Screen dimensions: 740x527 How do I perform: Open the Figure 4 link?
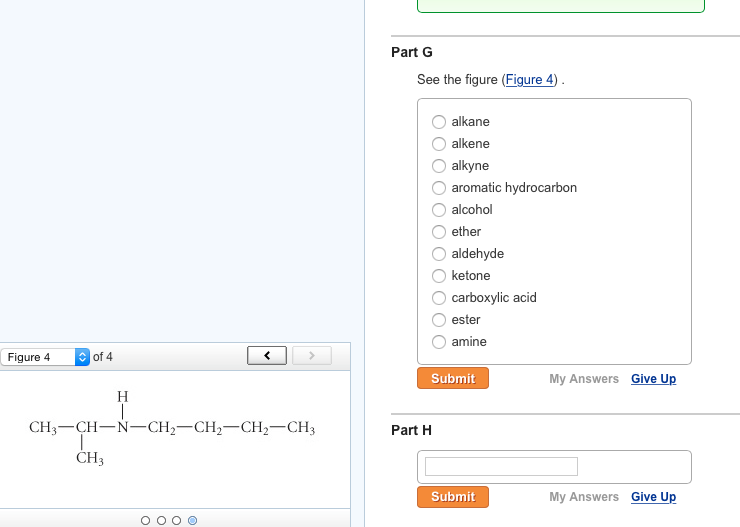pos(530,80)
